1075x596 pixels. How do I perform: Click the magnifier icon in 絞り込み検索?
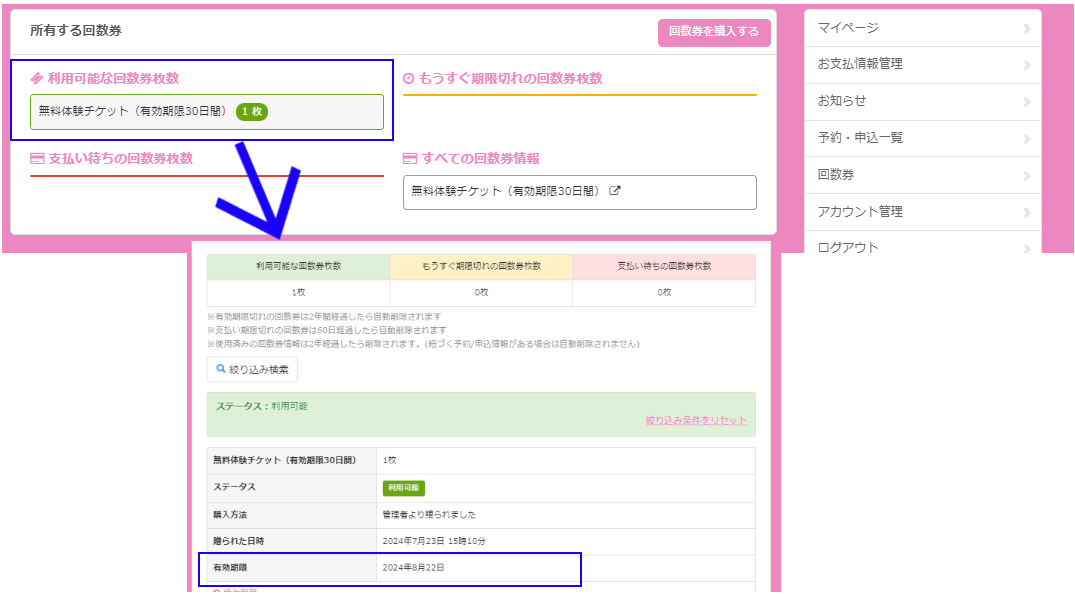click(x=222, y=369)
